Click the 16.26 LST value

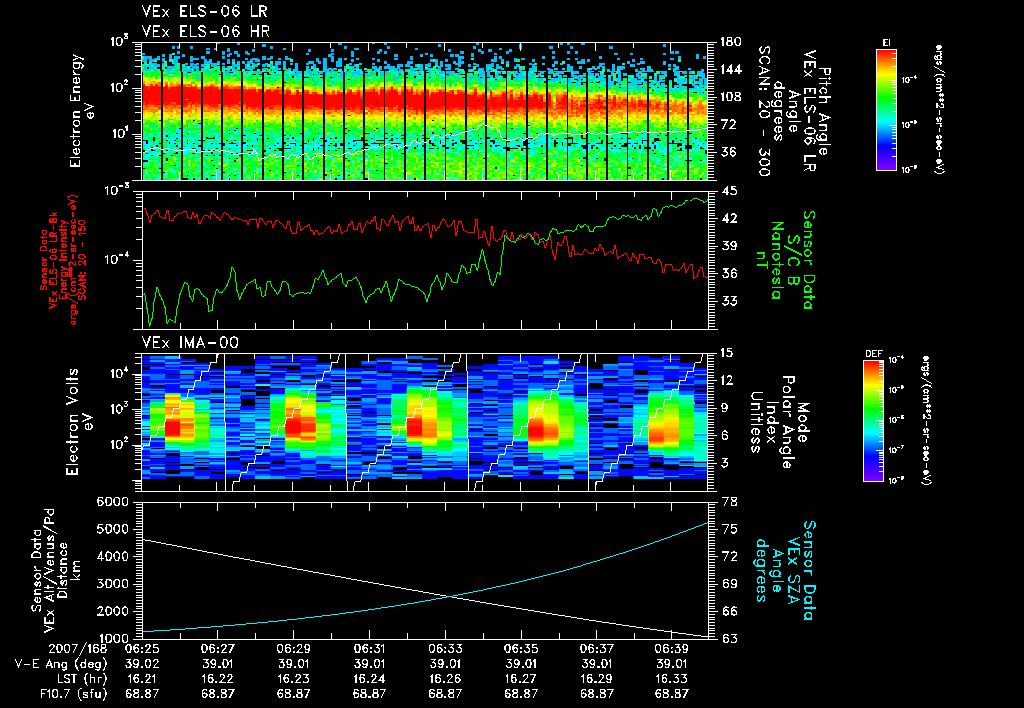(x=445, y=680)
